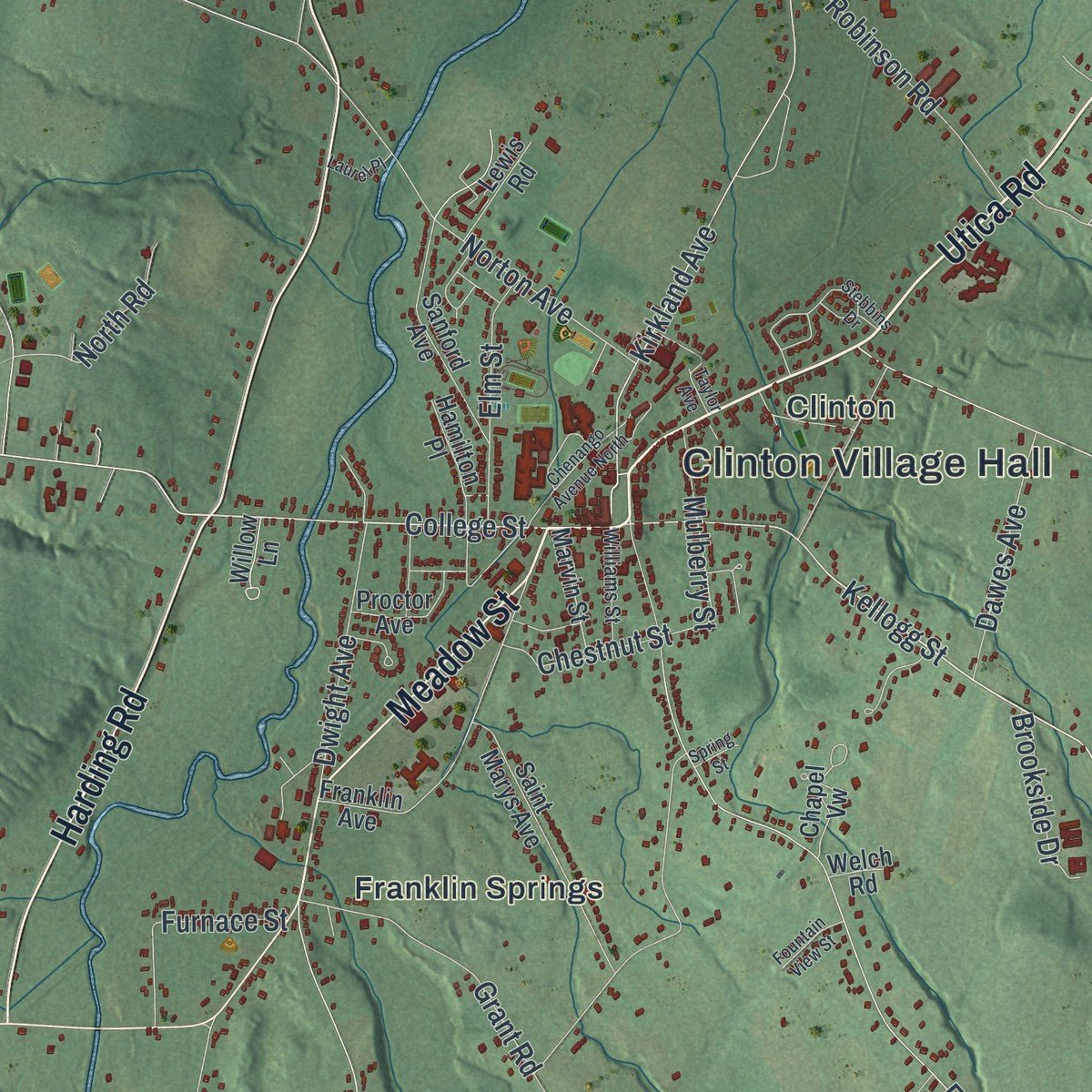The image size is (1092, 1092).
Task: Click the green sports field east of Lewis Rd
Action: (554, 227)
